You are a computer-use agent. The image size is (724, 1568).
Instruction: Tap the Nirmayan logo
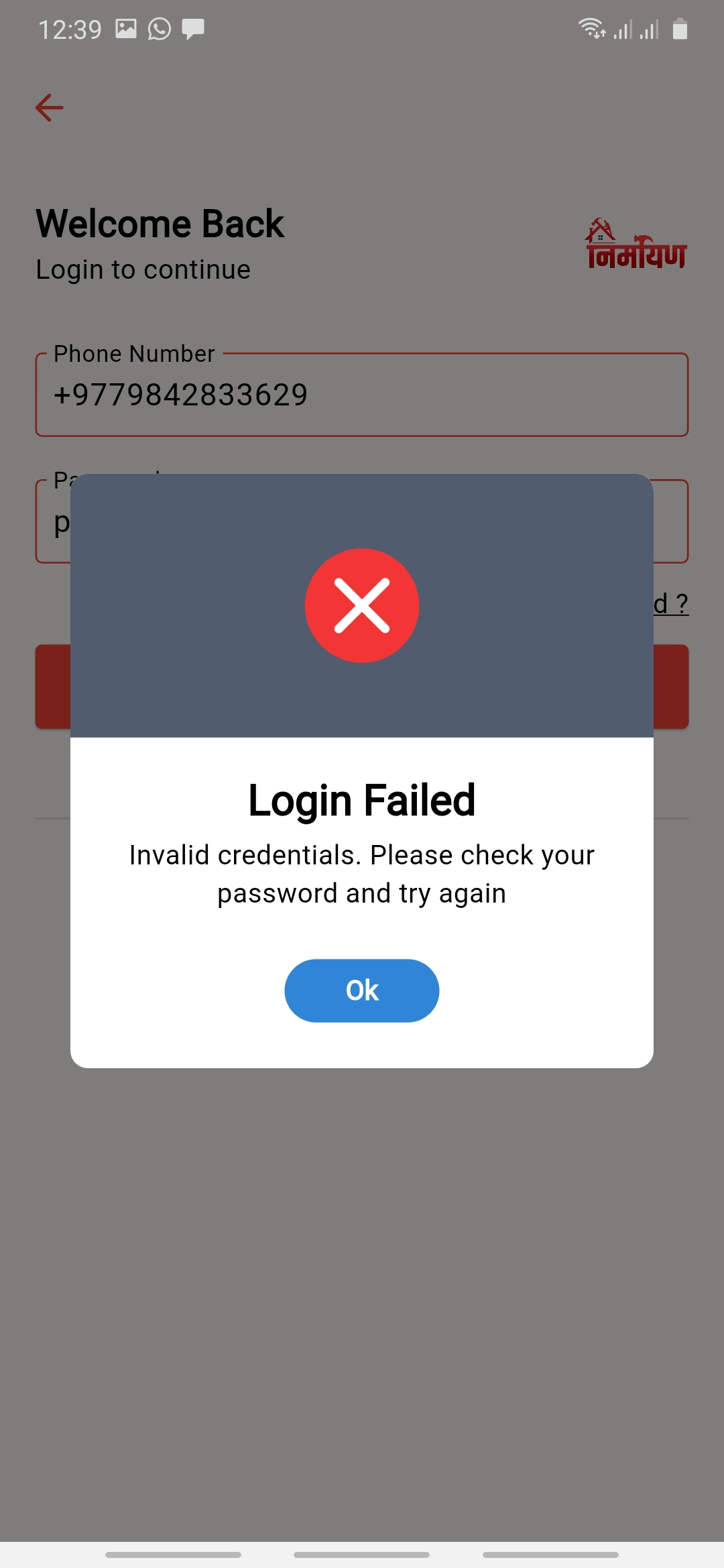coord(636,245)
